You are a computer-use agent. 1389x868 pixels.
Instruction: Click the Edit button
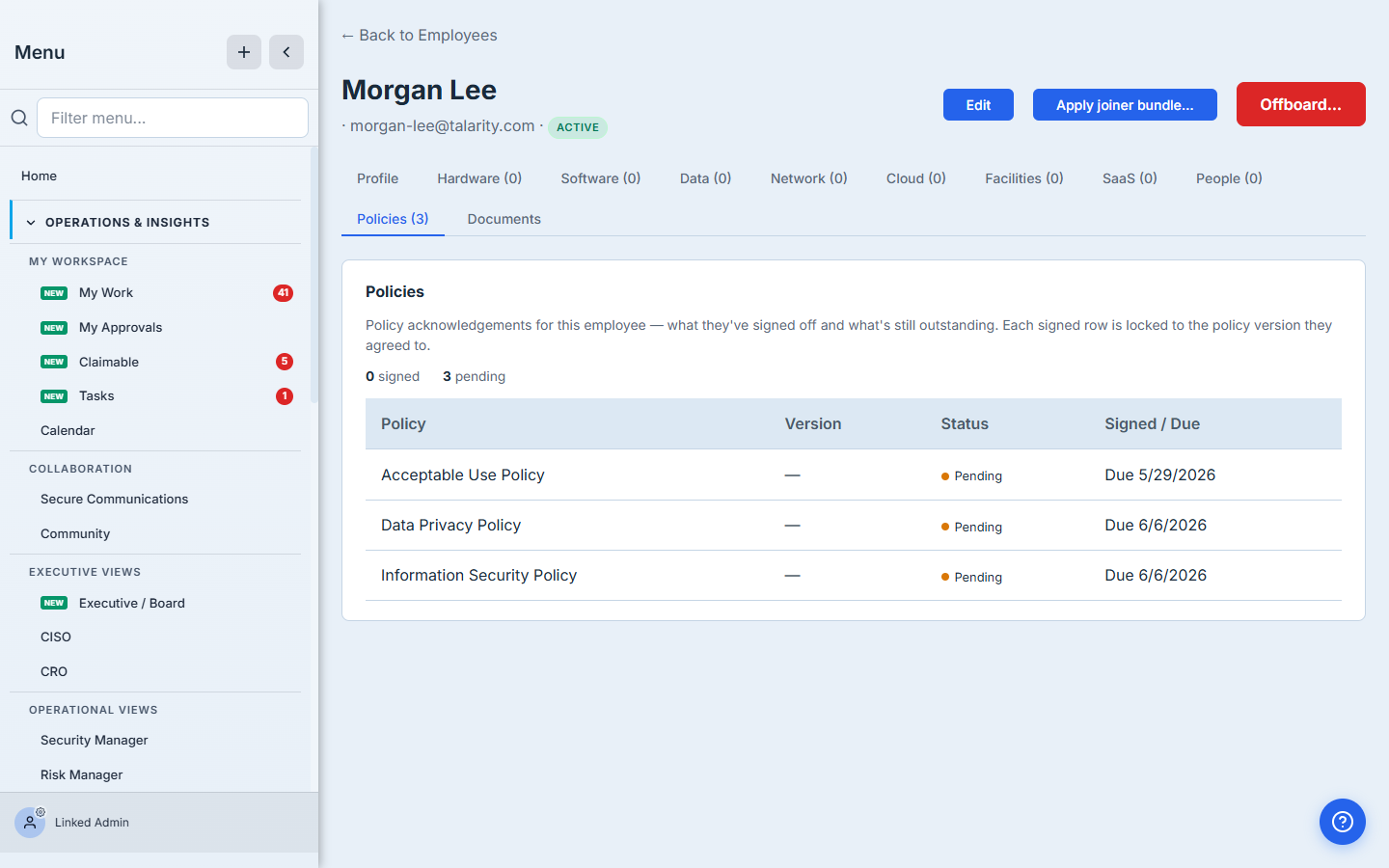(978, 105)
